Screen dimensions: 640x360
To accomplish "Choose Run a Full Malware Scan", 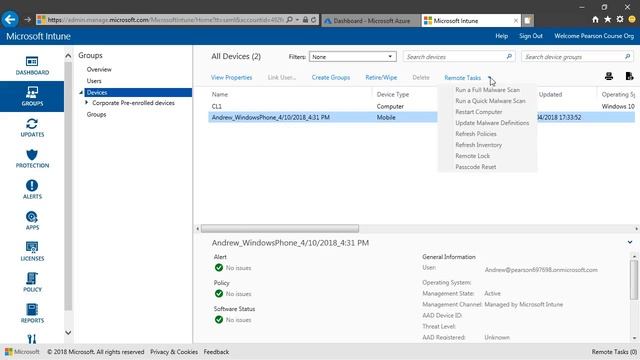I will (487, 90).
